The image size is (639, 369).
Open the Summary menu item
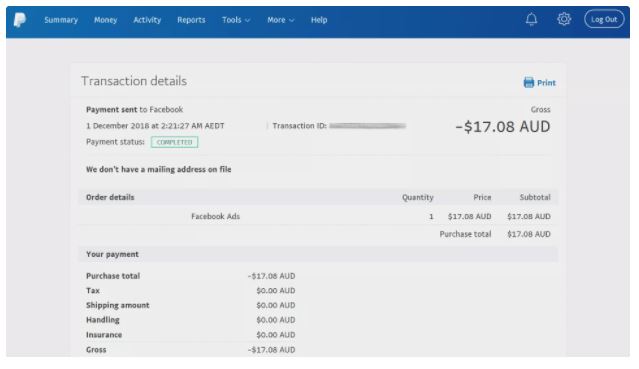(x=61, y=20)
